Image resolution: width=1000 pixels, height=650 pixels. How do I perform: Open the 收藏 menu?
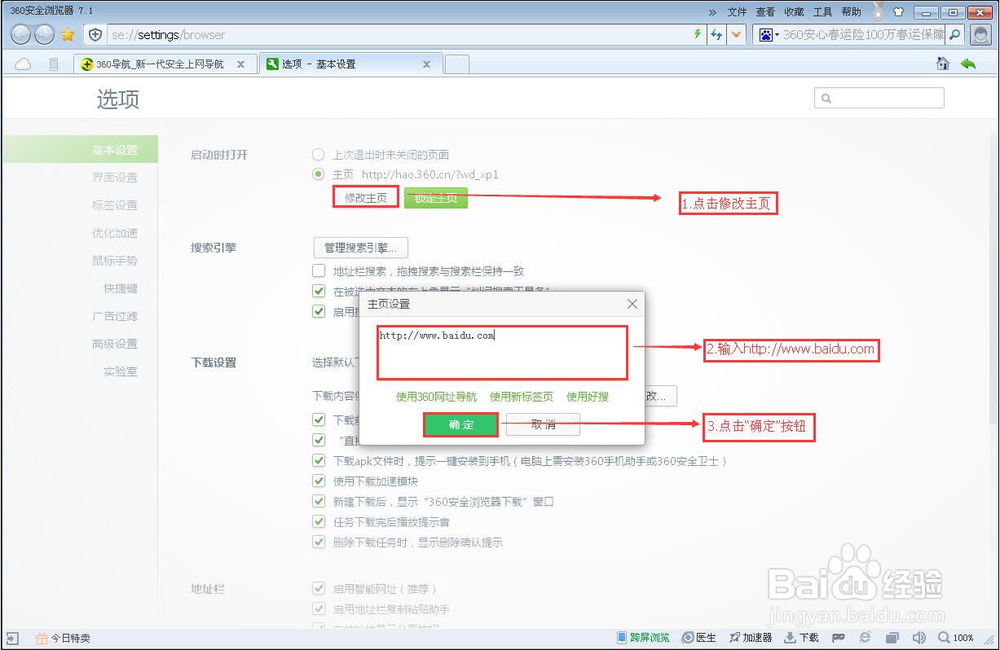click(794, 12)
